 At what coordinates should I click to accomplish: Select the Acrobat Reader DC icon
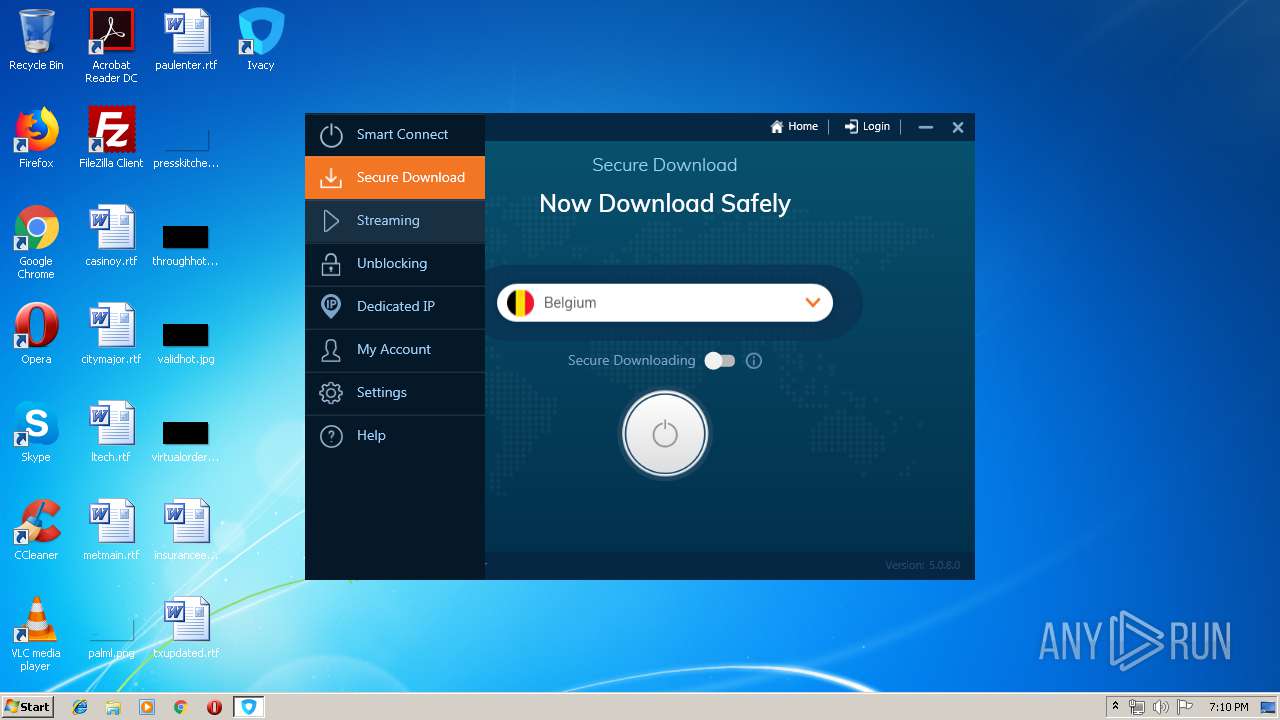(x=111, y=46)
